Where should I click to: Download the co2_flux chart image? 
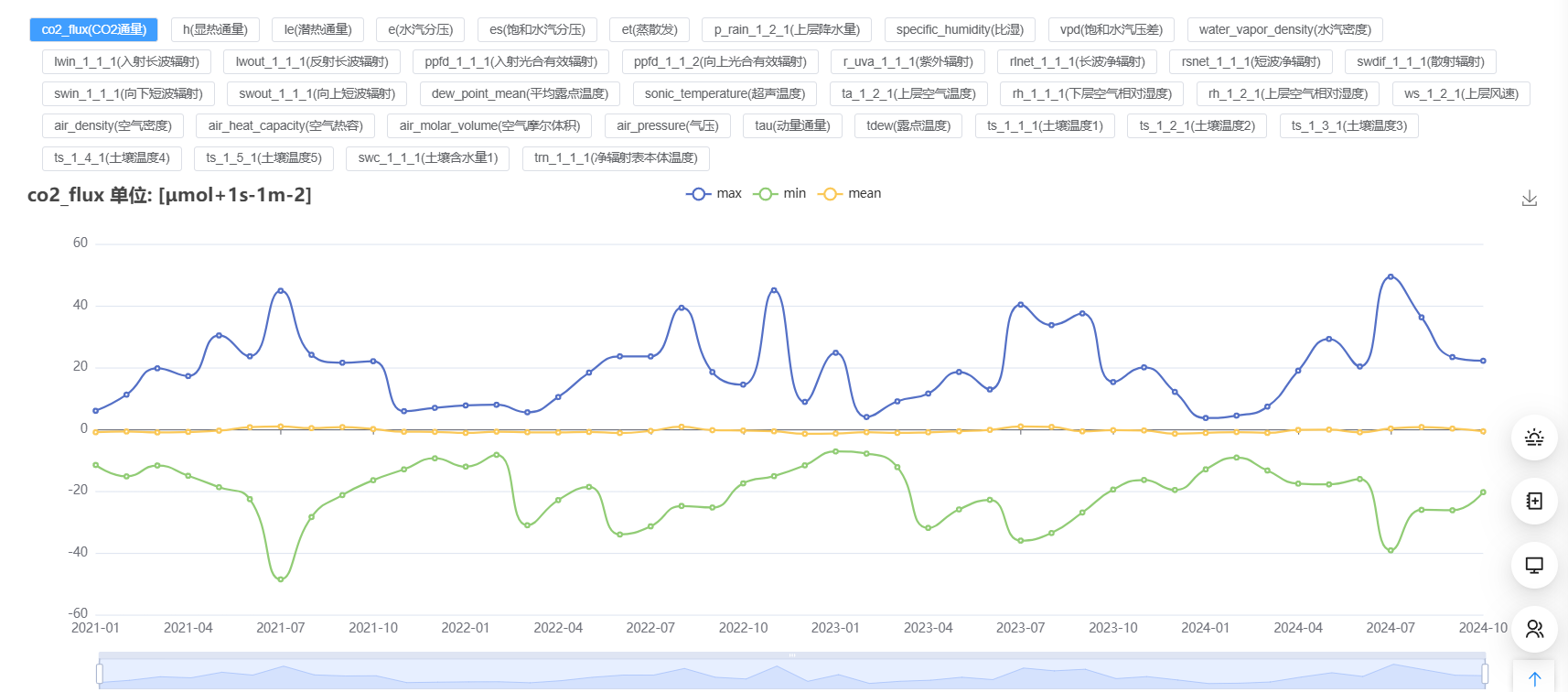coord(1529,199)
